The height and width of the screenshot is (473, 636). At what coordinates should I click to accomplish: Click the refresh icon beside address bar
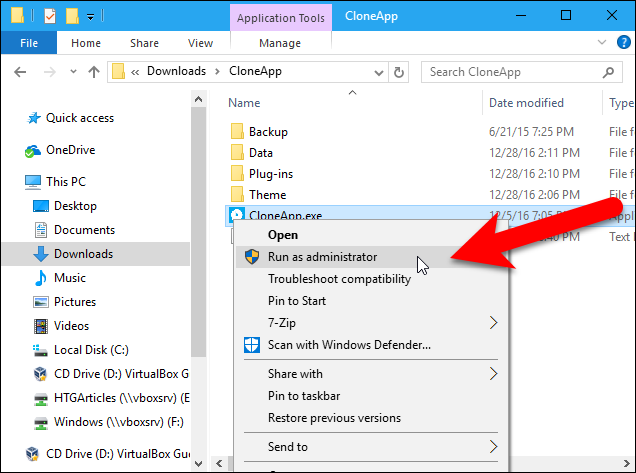[x=401, y=71]
